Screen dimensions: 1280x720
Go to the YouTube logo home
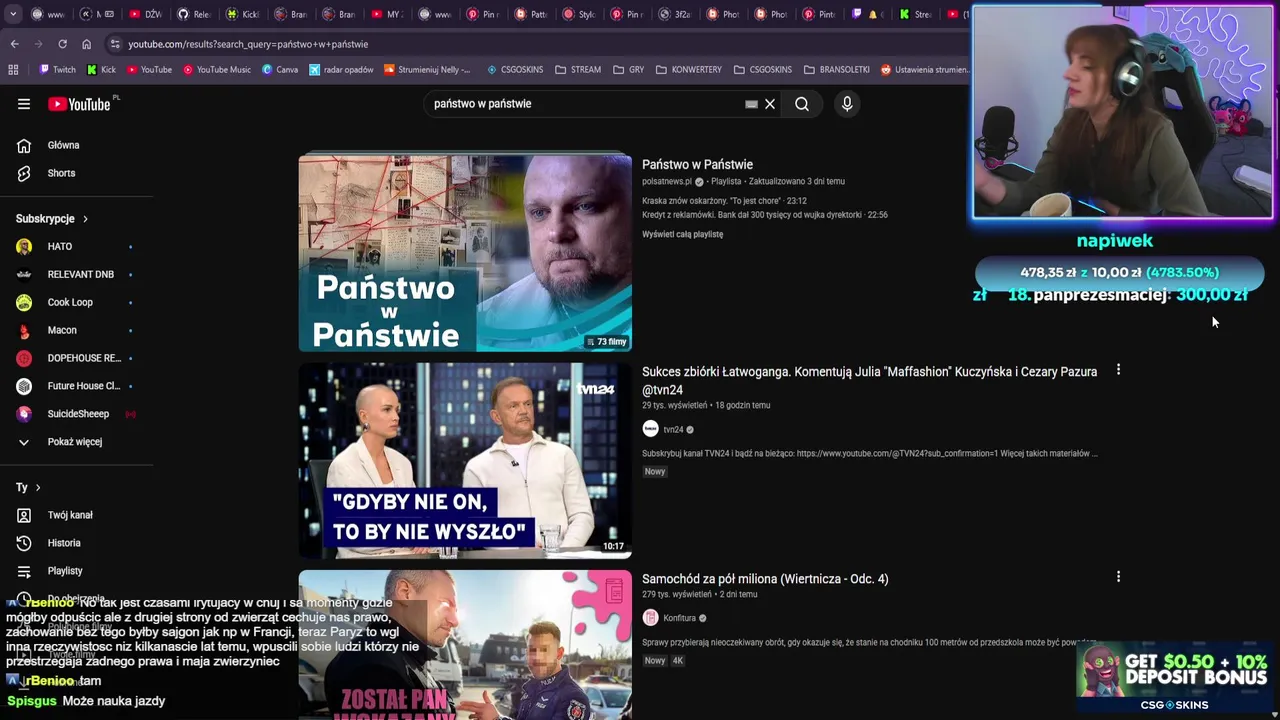pos(79,104)
